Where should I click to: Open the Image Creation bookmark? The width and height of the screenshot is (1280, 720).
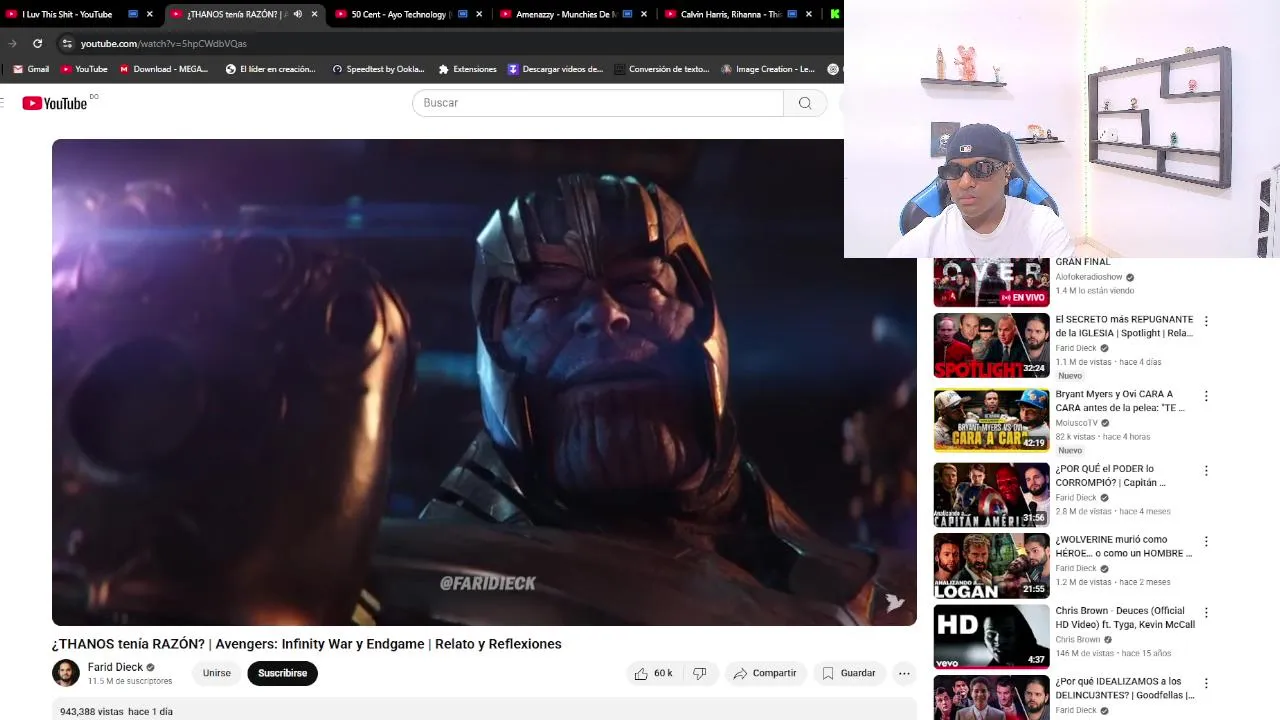point(767,69)
